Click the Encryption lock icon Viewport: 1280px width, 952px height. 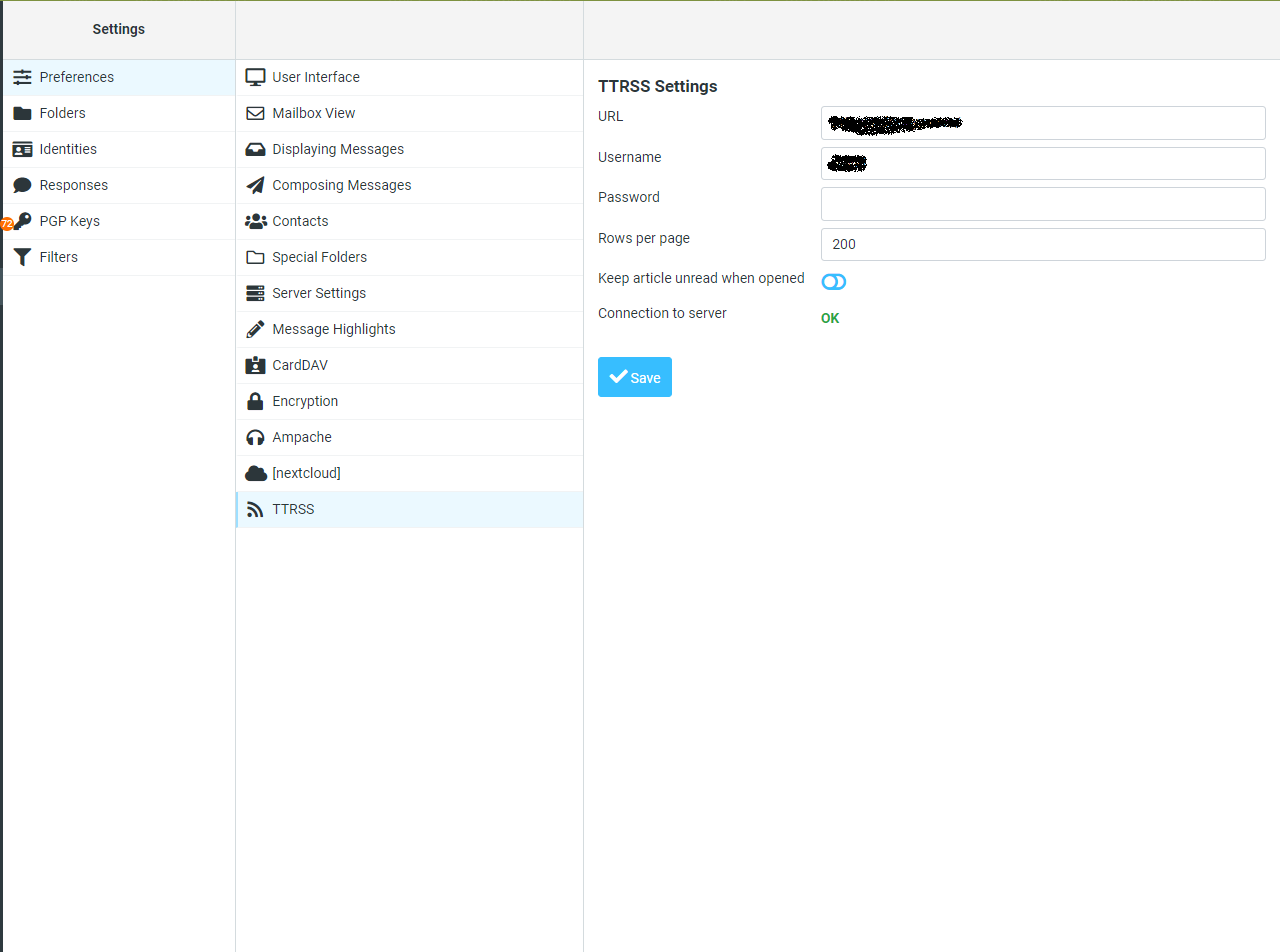point(255,401)
